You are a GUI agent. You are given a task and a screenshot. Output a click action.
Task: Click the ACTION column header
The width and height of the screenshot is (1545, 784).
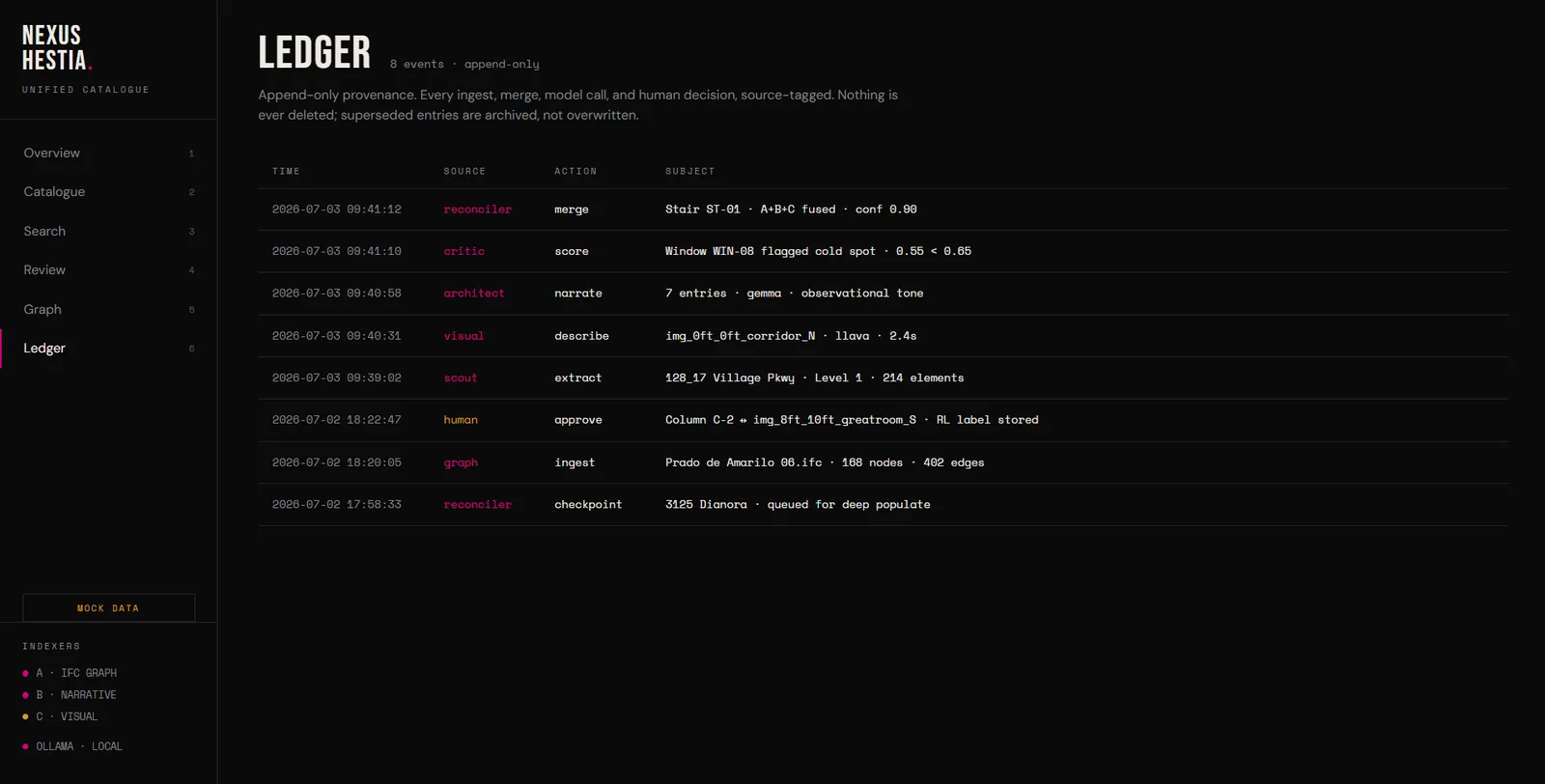pyautogui.click(x=576, y=171)
